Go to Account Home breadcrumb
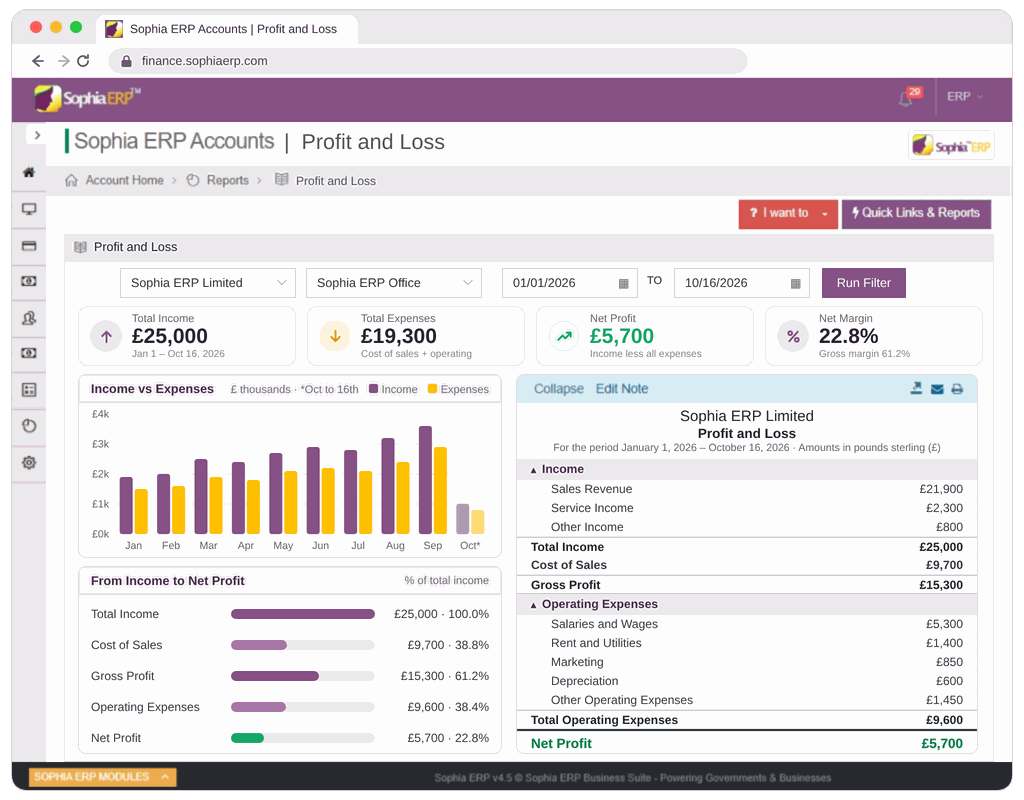Viewport: 1024px width, 800px height. (124, 180)
